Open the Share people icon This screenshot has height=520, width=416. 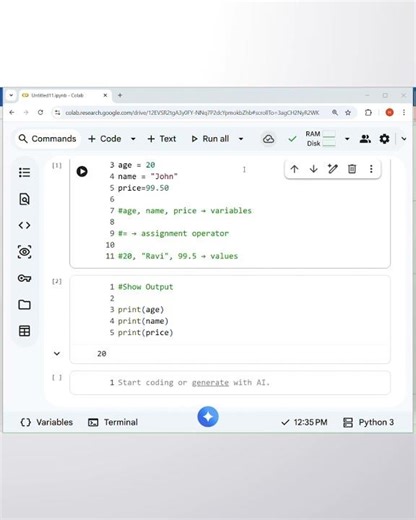point(365,139)
